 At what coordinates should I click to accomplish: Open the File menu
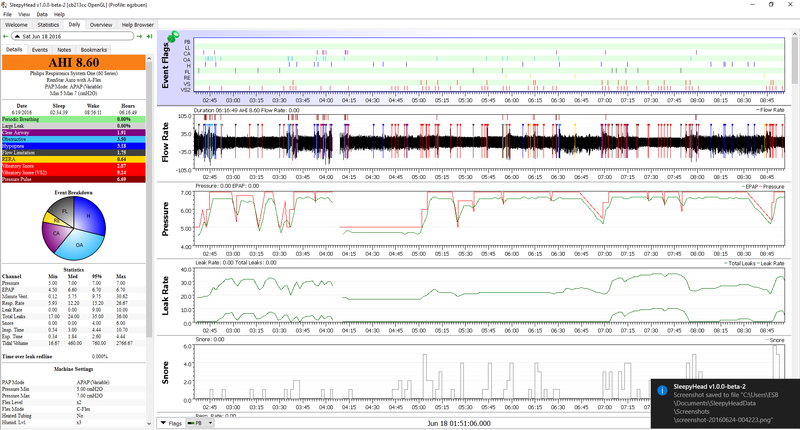click(x=8, y=15)
